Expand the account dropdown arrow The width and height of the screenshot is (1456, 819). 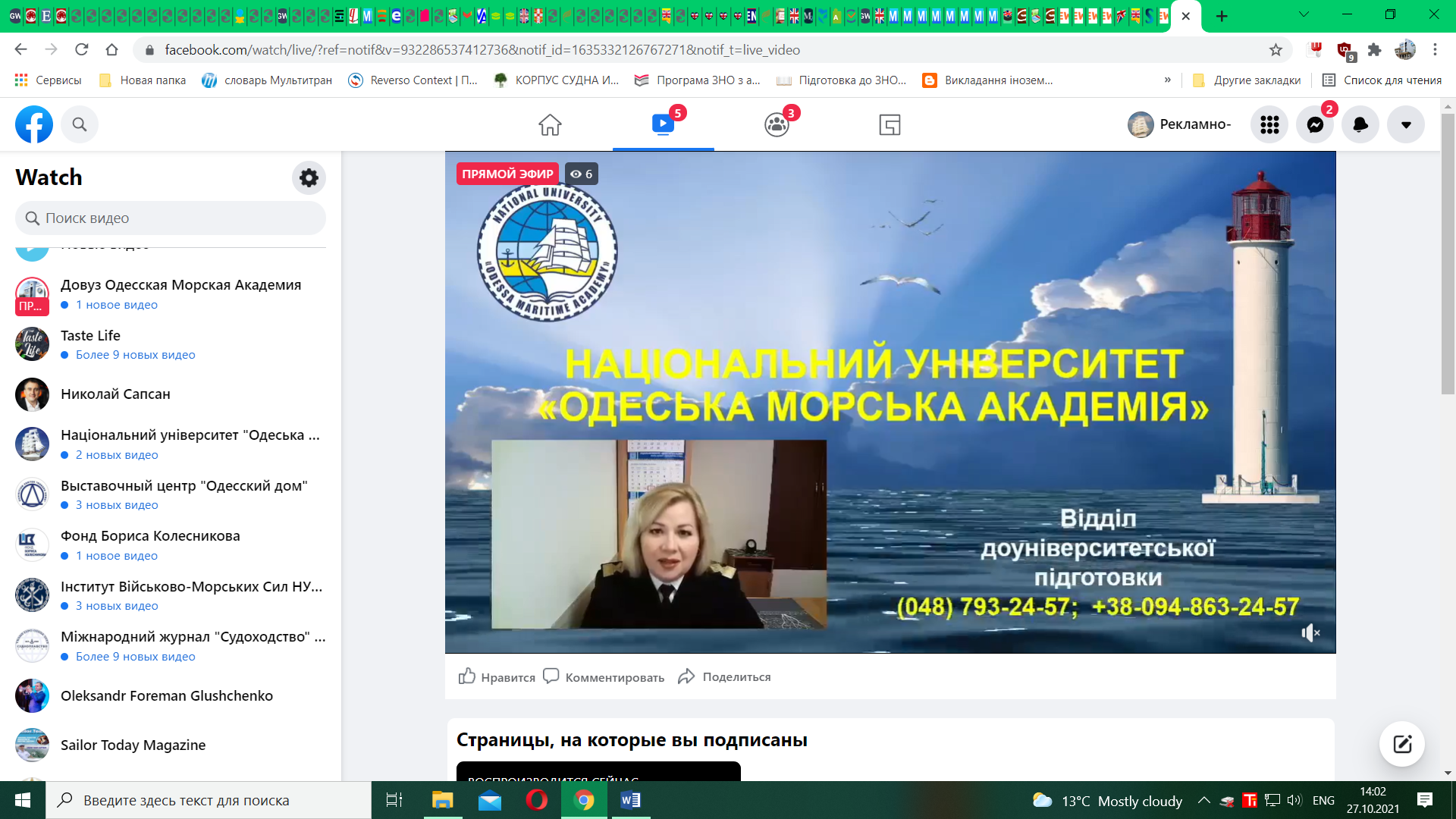pyautogui.click(x=1406, y=124)
